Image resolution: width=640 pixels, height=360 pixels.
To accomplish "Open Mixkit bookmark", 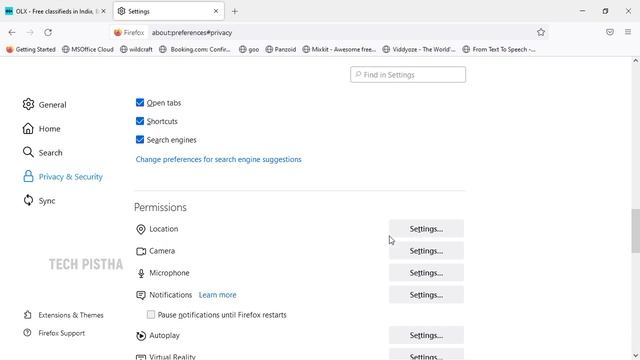I will tap(339, 49).
